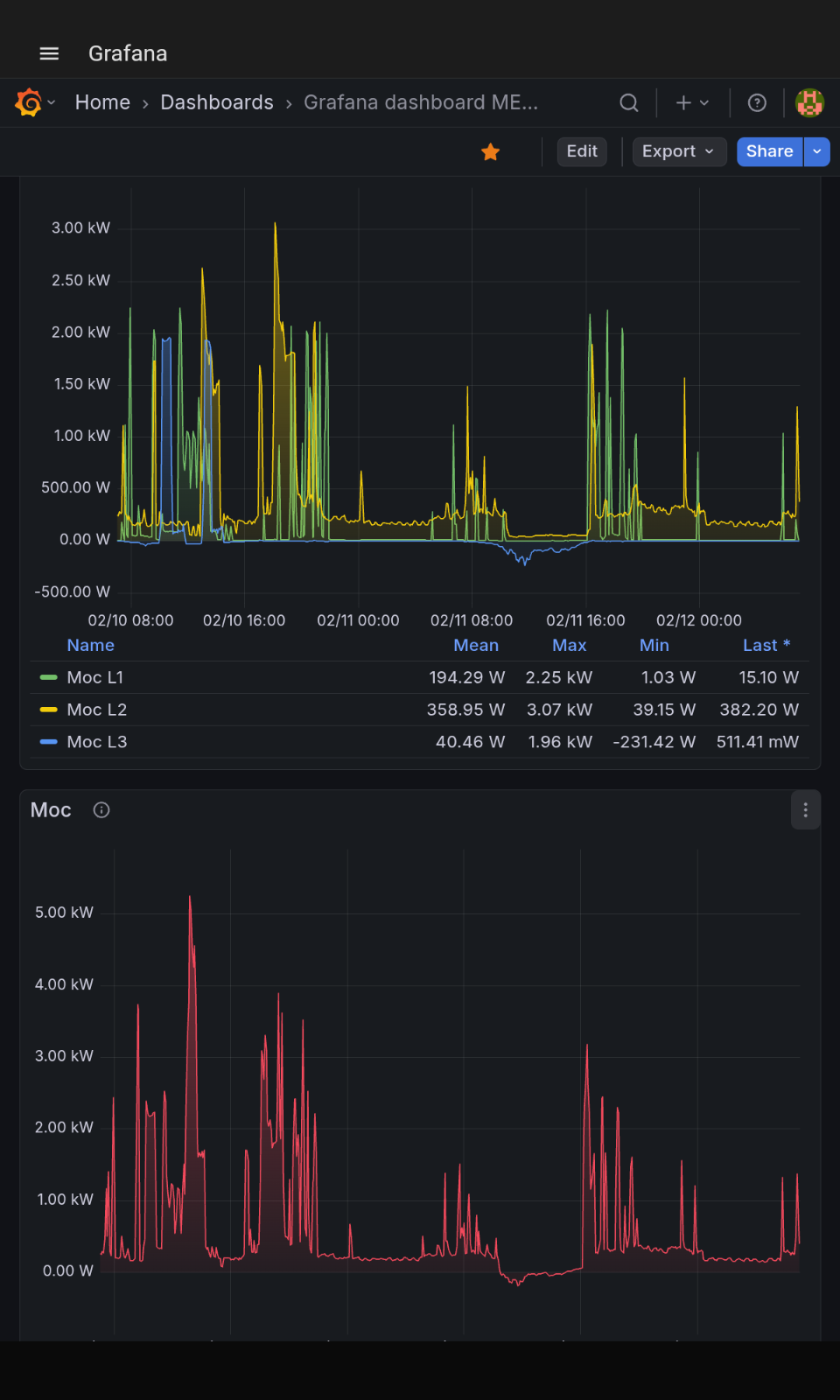Expand the plus add-new dropdown

(693, 102)
